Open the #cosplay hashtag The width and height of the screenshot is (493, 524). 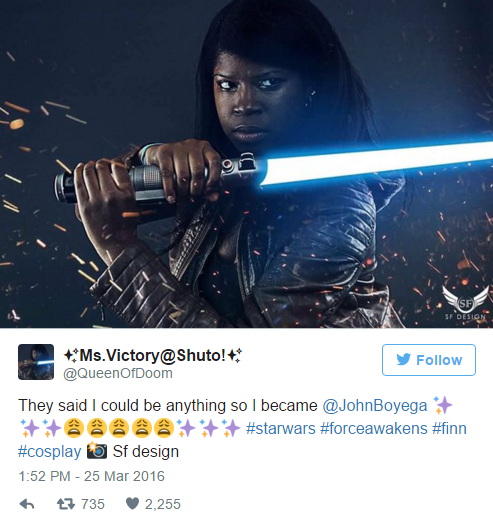[x=49, y=452]
